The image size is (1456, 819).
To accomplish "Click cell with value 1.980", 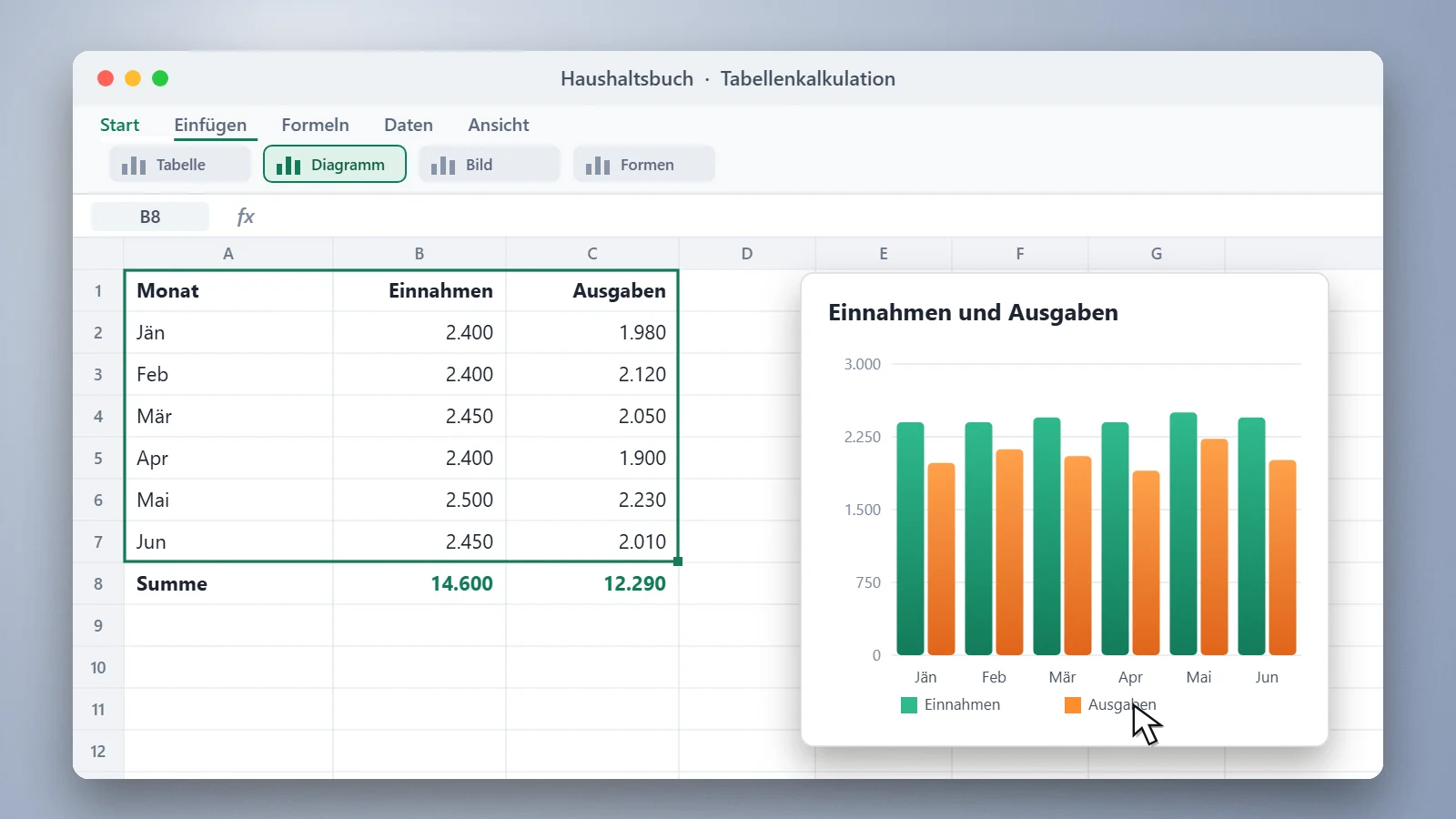I will coord(592,333).
